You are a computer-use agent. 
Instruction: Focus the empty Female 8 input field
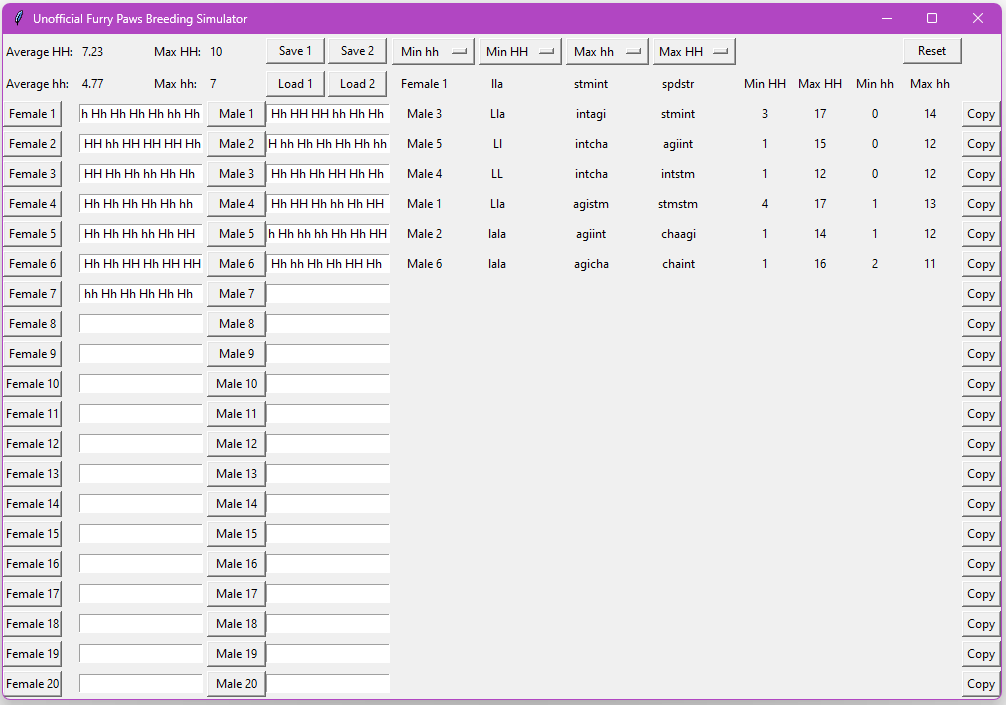pyautogui.click(x=141, y=324)
